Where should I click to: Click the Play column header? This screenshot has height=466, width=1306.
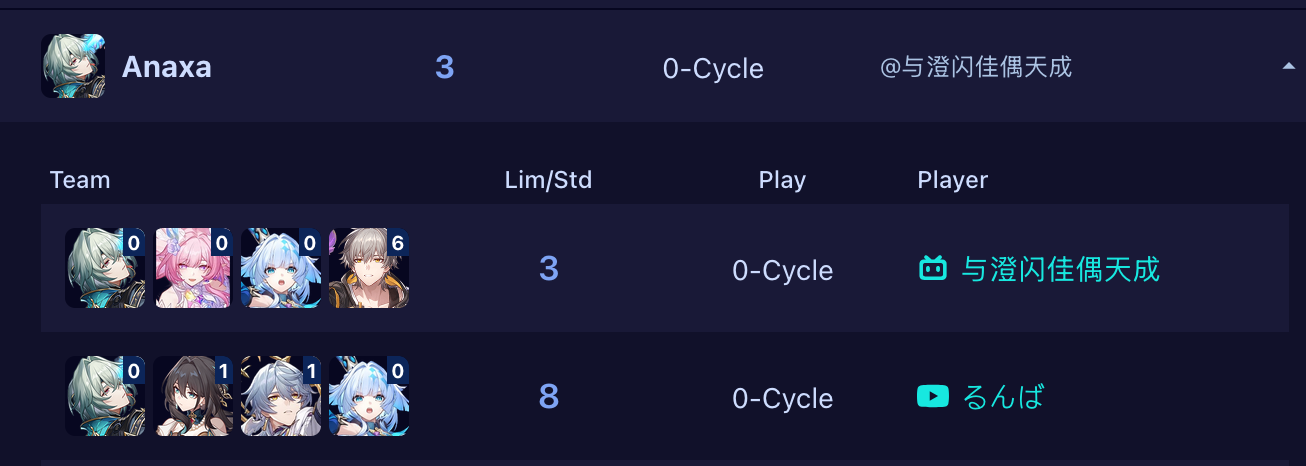click(x=782, y=180)
